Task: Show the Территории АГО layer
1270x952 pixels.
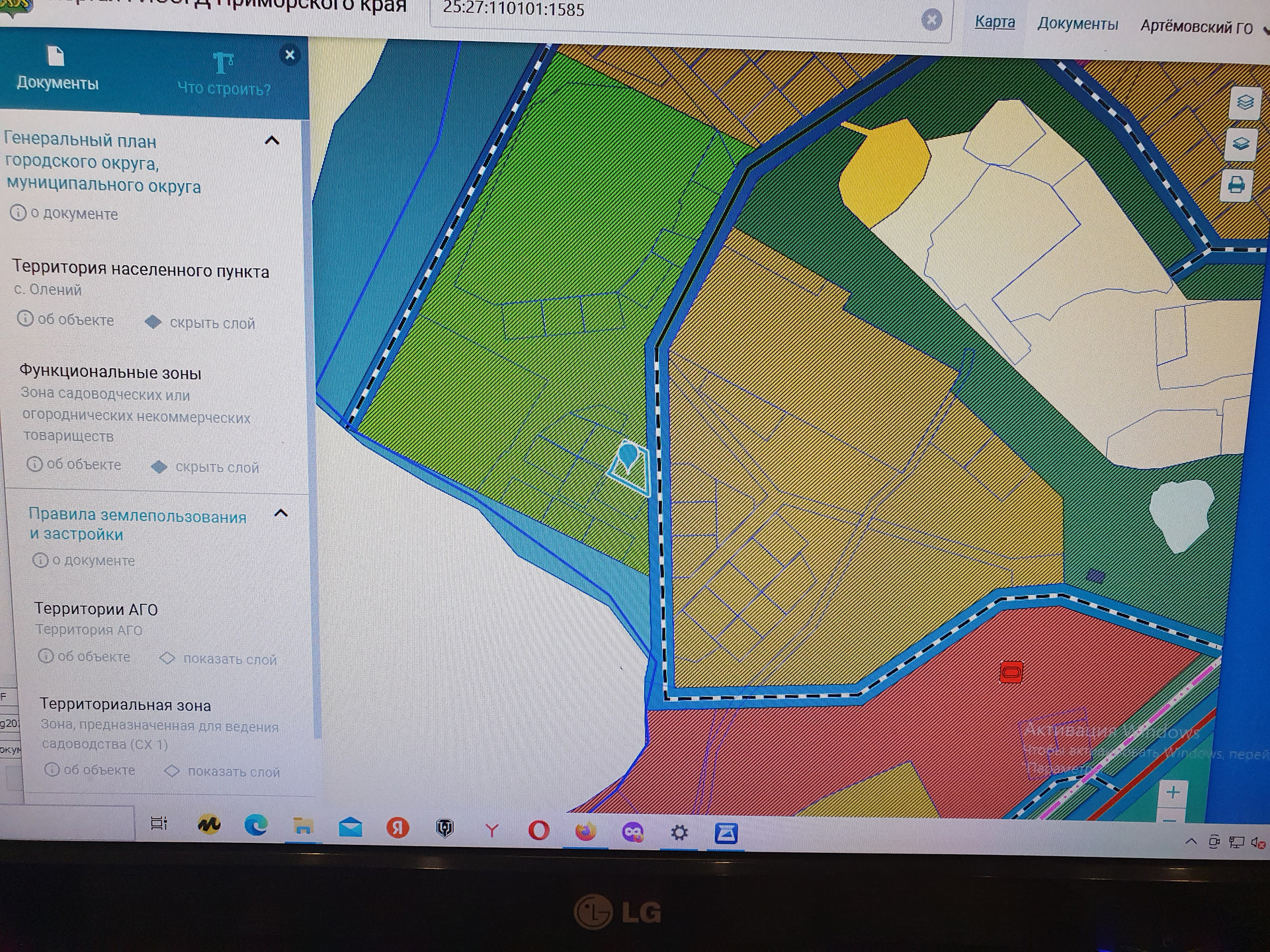Action: click(229, 659)
